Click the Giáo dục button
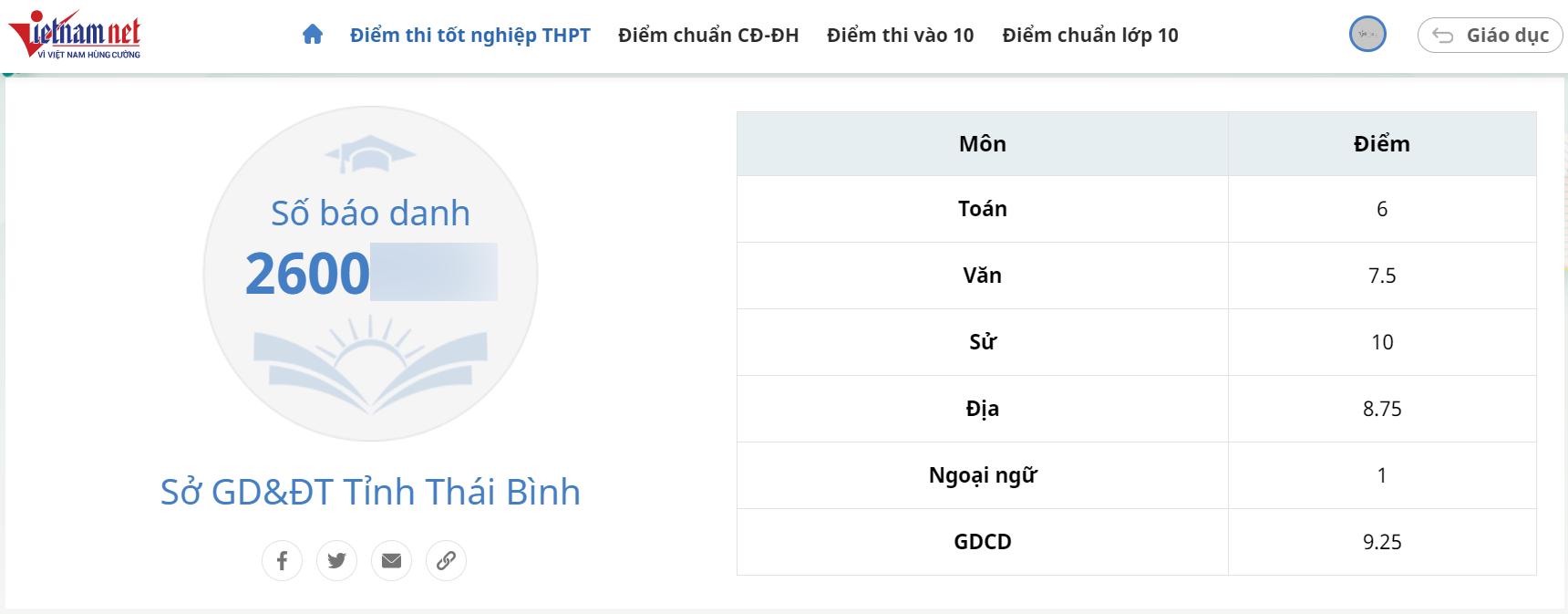 click(x=1490, y=35)
